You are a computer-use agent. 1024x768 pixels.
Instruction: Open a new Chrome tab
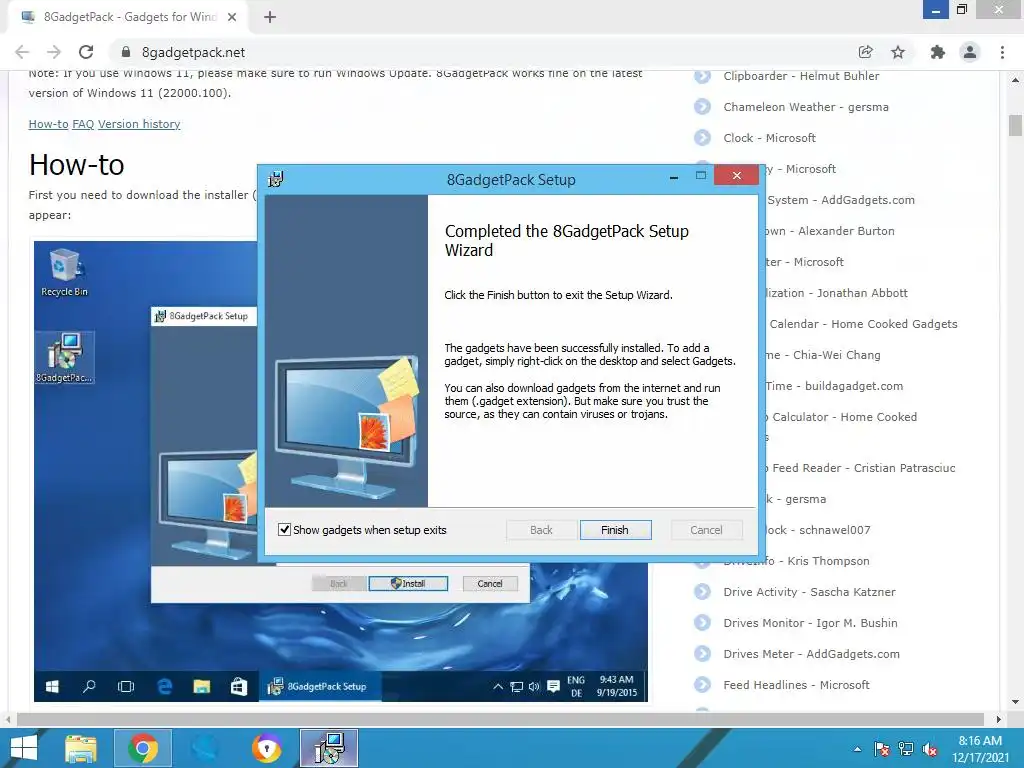(270, 17)
